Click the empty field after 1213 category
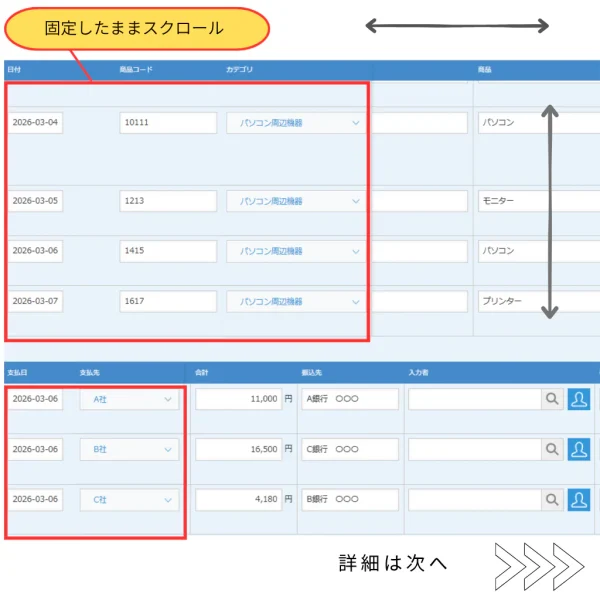Image resolution: width=600 pixels, height=600 pixels. [x=419, y=201]
